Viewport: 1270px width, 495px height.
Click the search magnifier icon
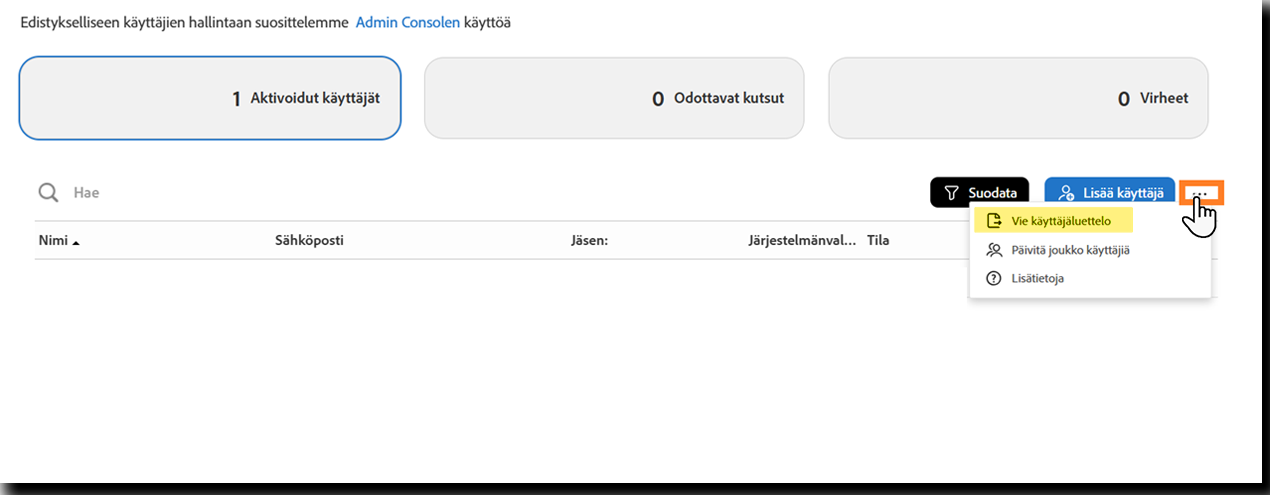(x=48, y=192)
